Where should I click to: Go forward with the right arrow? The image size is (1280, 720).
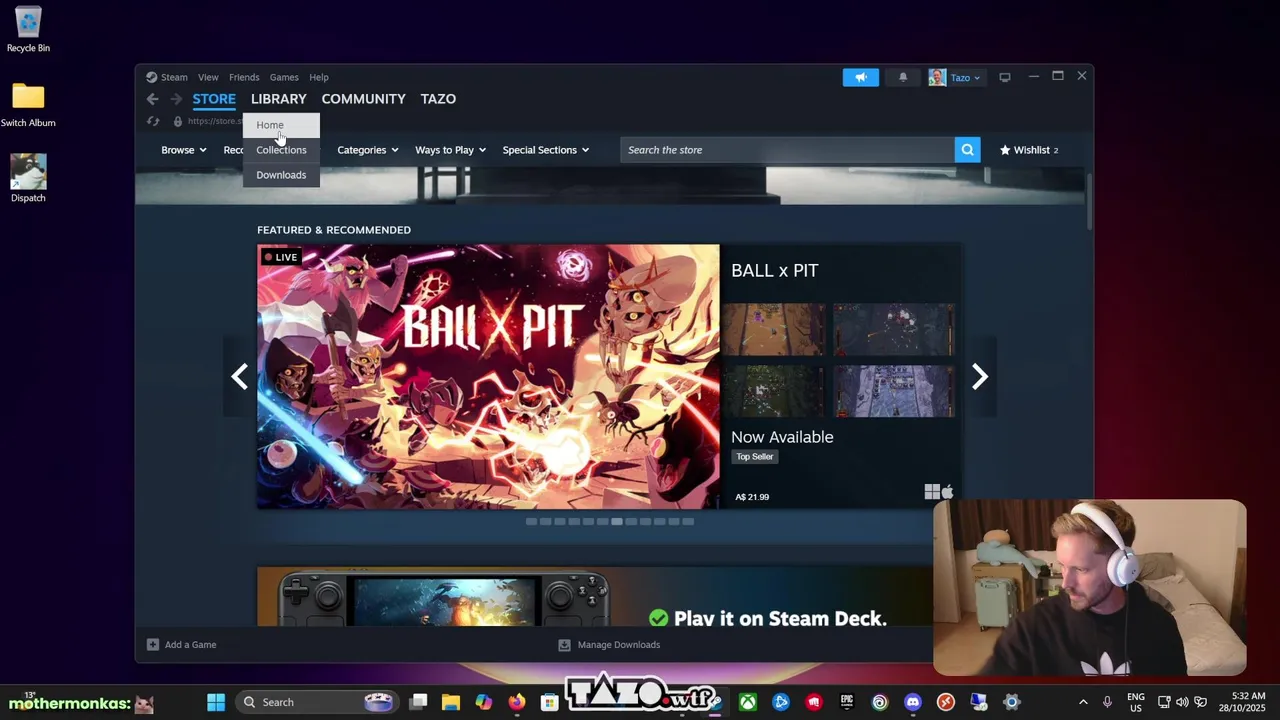(176, 99)
